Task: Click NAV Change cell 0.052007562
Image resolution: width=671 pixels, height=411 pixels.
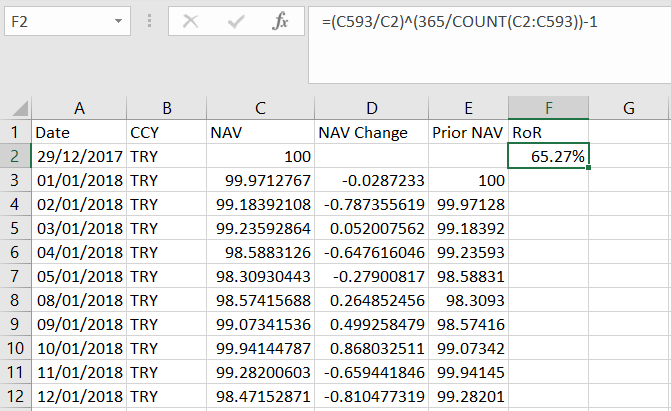Action: [371, 228]
